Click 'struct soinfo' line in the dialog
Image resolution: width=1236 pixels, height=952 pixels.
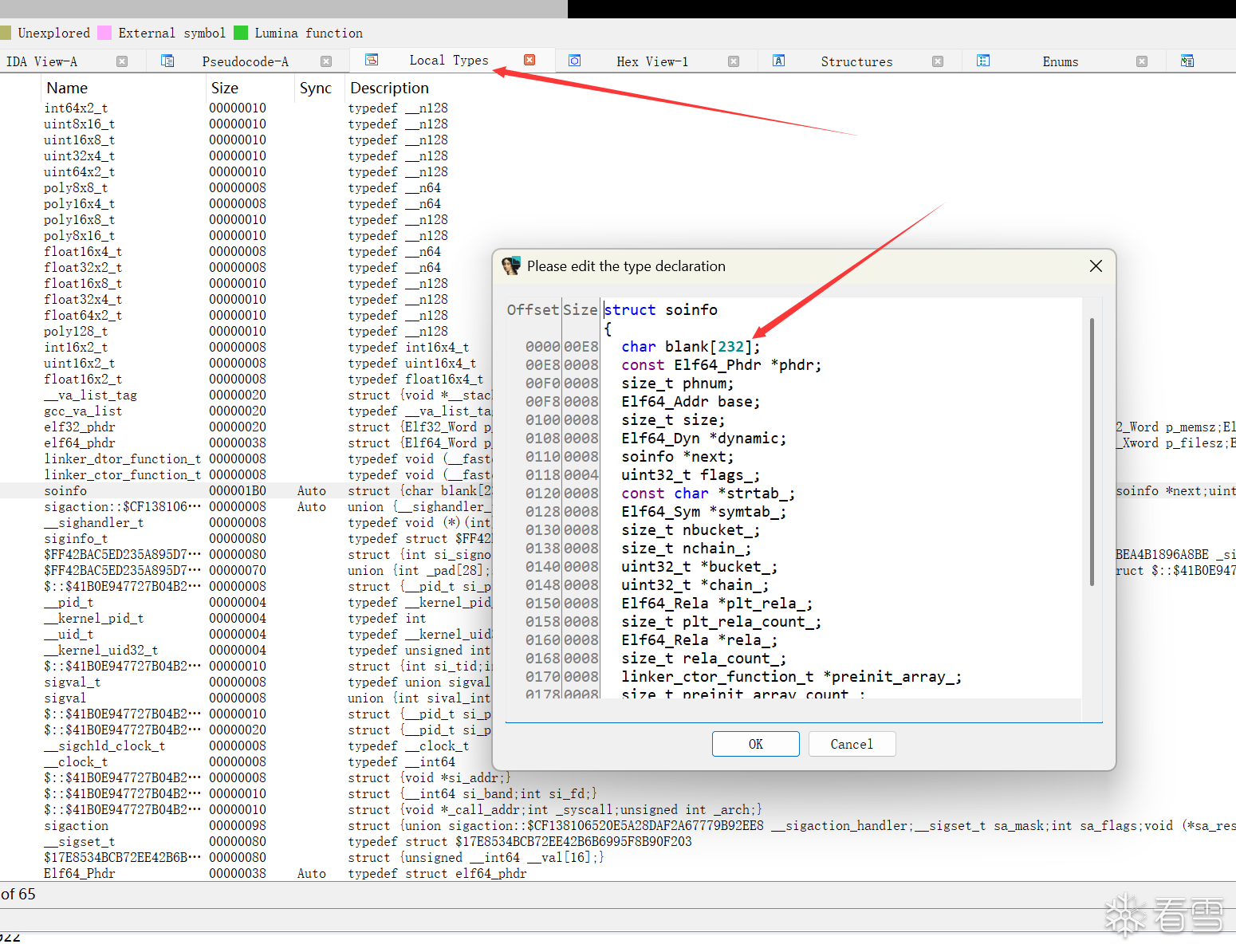coord(660,310)
